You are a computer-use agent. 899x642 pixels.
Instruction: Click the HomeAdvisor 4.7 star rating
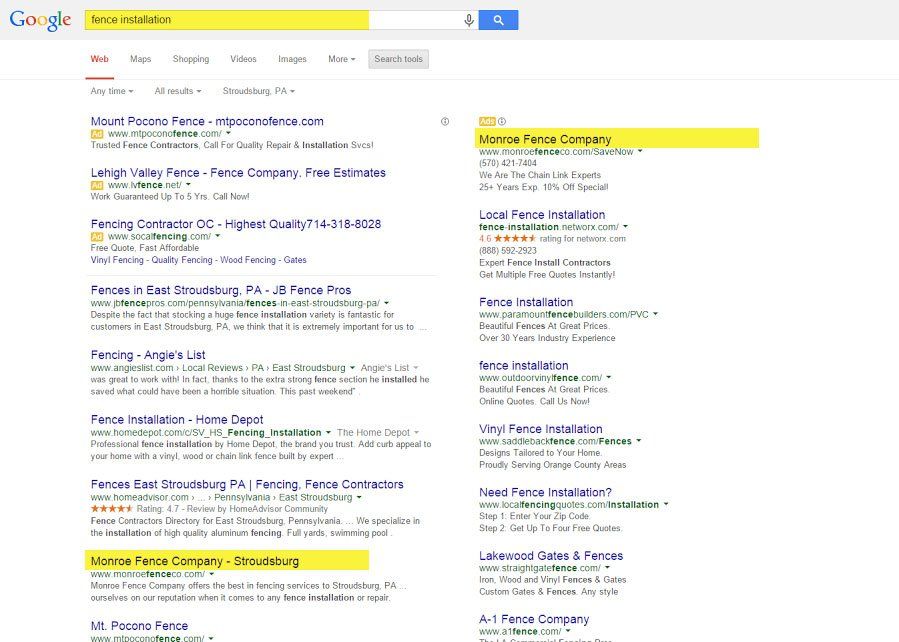[112, 509]
